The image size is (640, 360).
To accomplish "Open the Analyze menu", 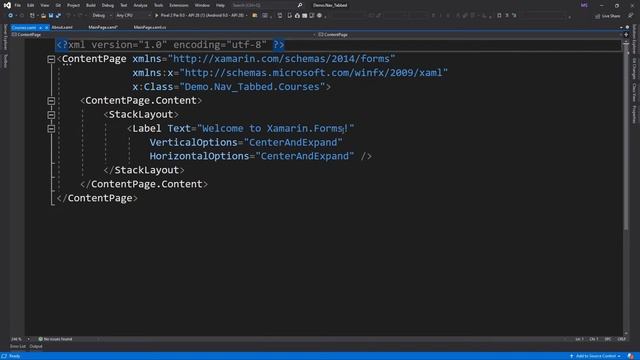I will click(140, 5).
